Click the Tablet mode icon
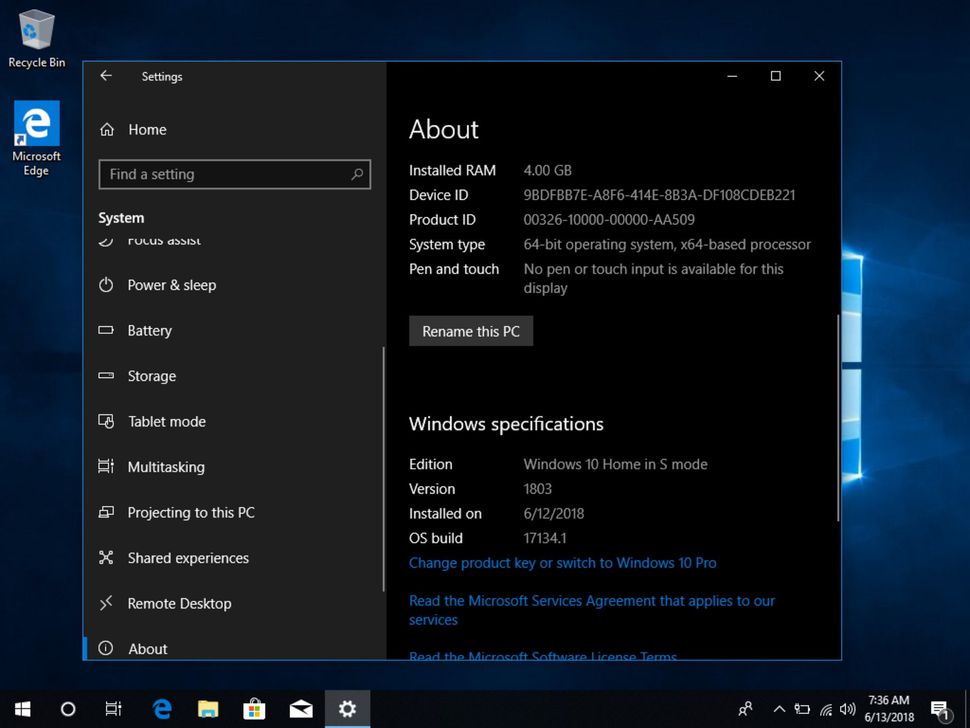Image resolution: width=970 pixels, height=728 pixels. click(x=107, y=421)
